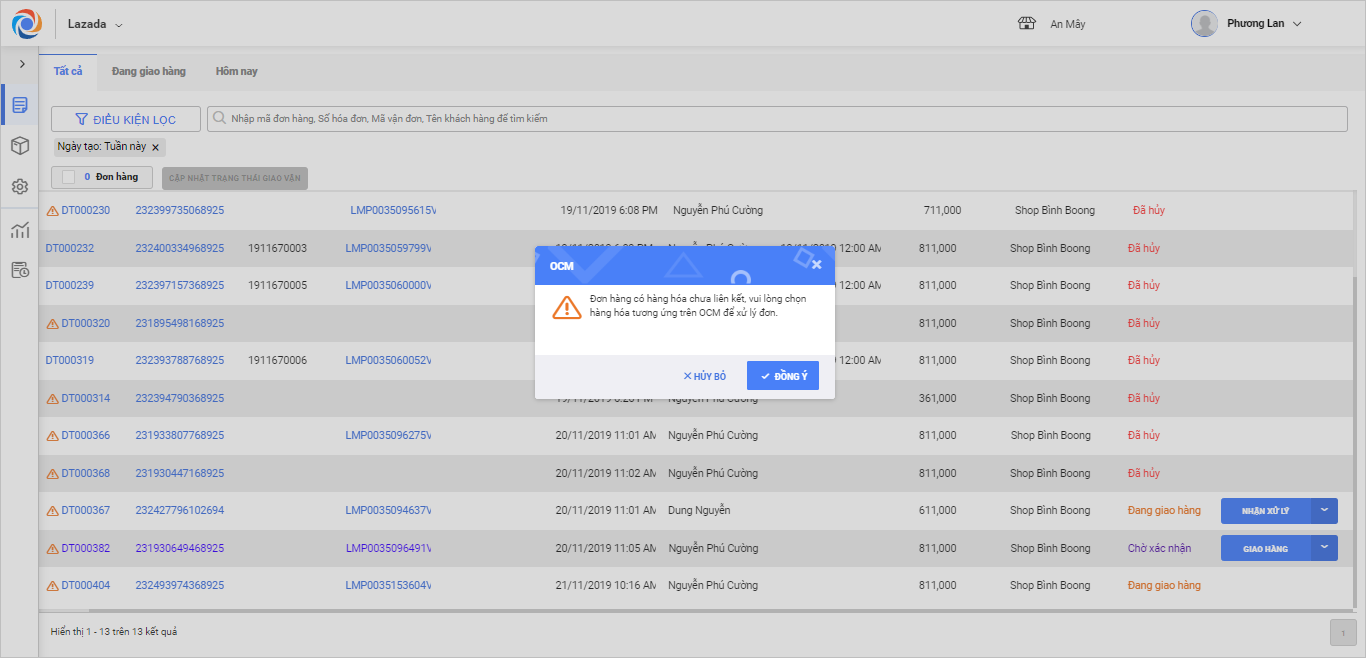Viewport: 1366px width, 658px height.
Task: Expand the collapsed sidebar with chevron
Action: (x=22, y=64)
